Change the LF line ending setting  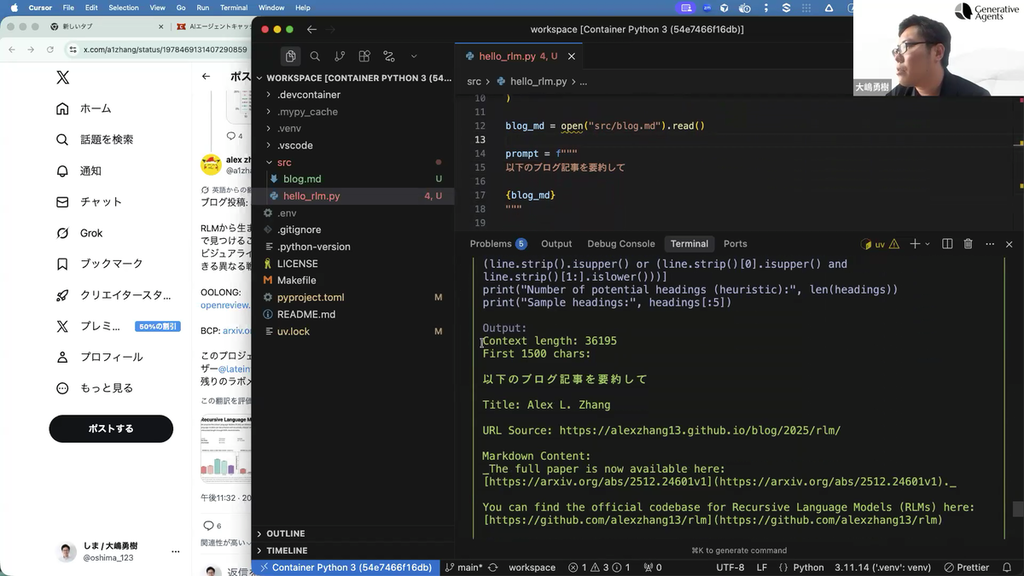coord(761,568)
